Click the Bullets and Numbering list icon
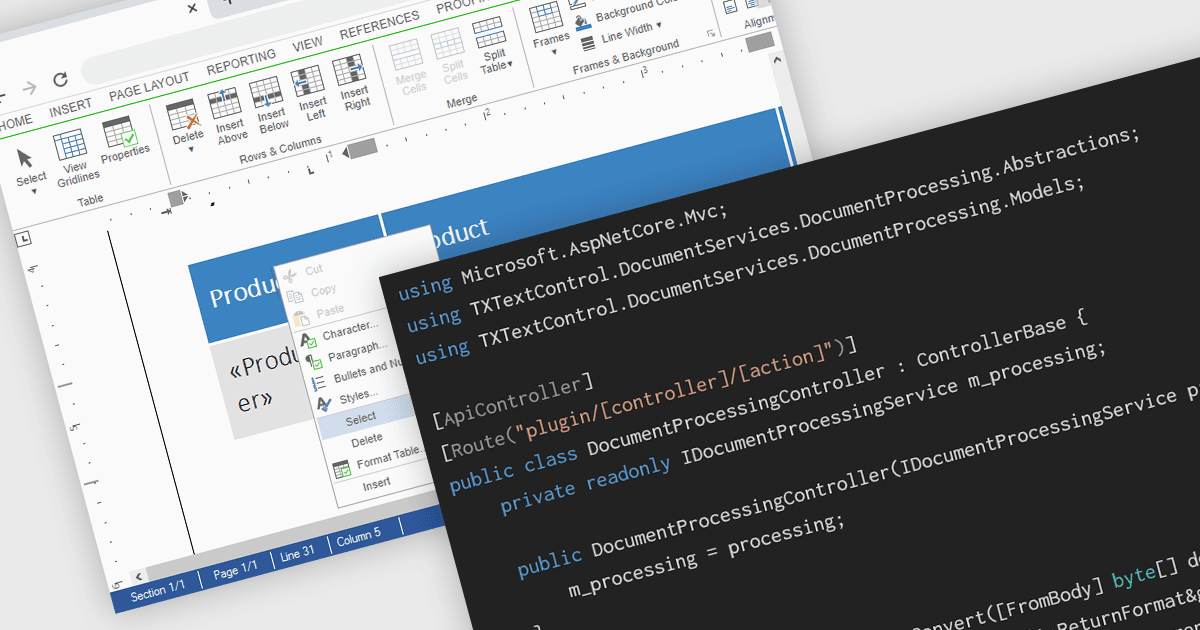1200x630 pixels. click(x=319, y=383)
